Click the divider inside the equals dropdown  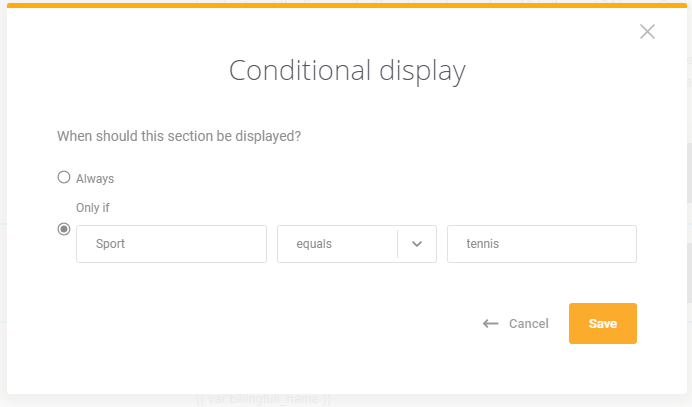(397, 244)
